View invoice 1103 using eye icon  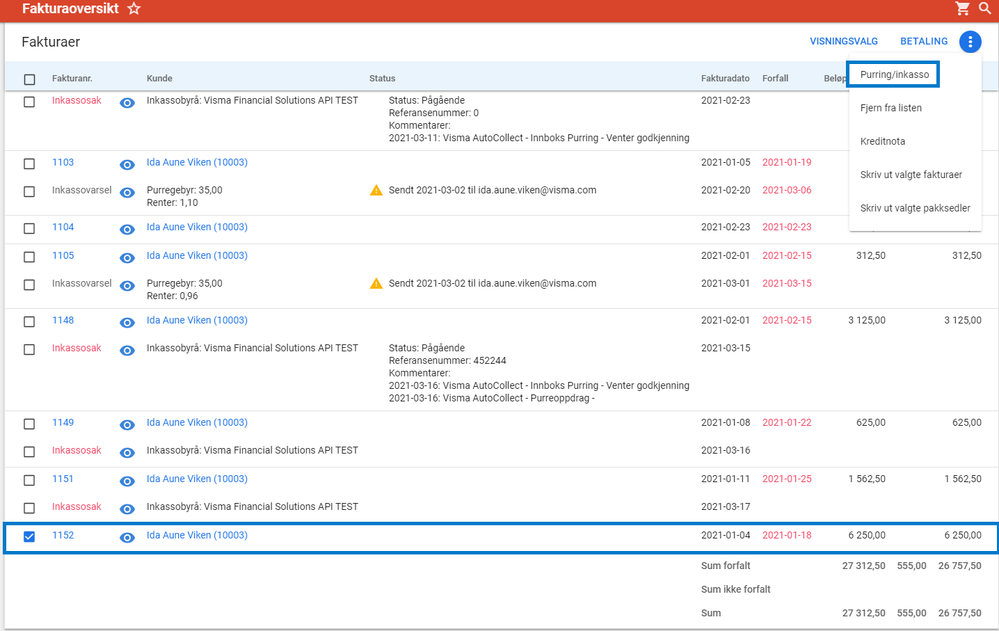[x=127, y=163]
